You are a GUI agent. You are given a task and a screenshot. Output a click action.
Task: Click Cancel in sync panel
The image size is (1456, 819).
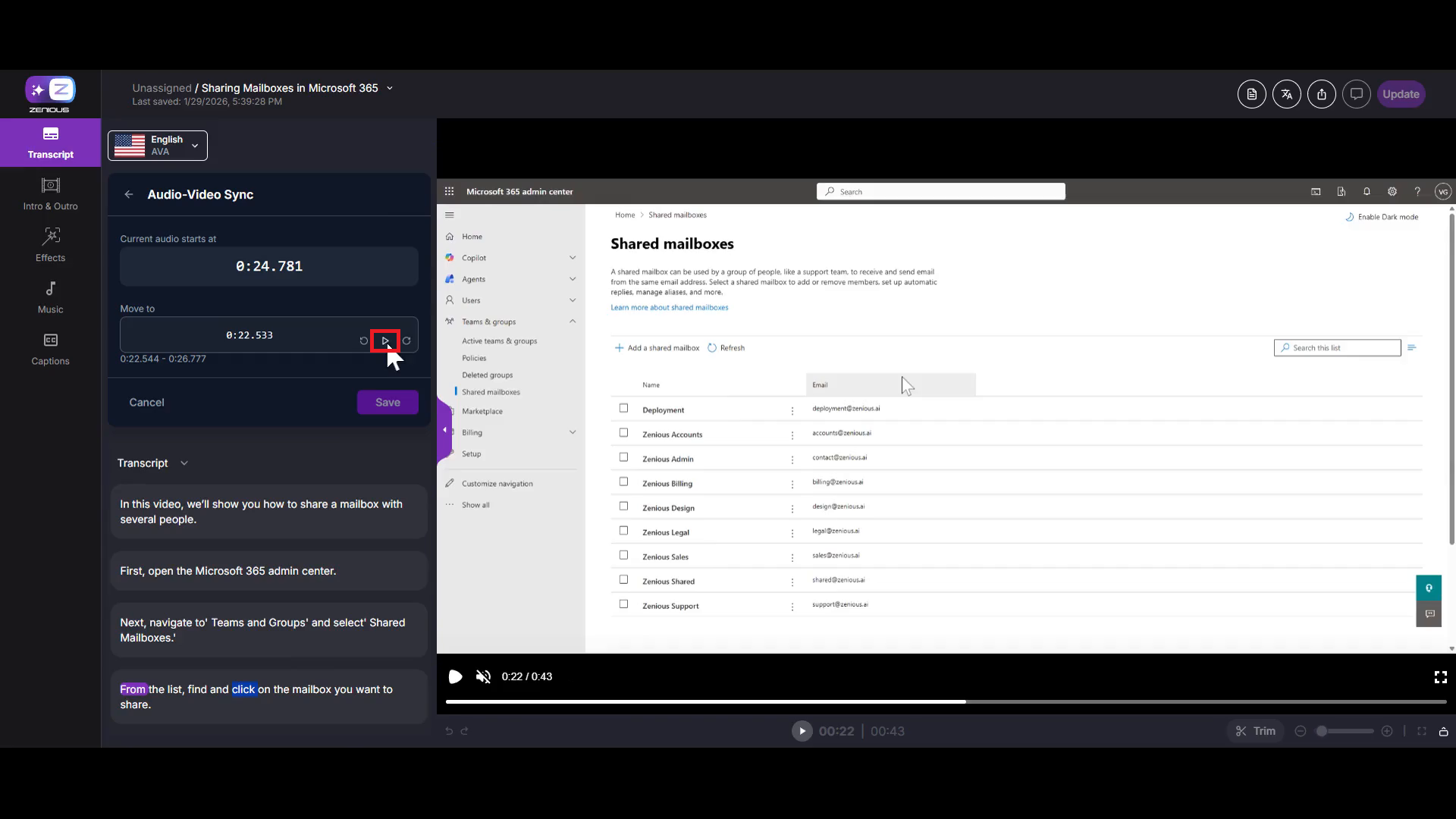coord(146,402)
